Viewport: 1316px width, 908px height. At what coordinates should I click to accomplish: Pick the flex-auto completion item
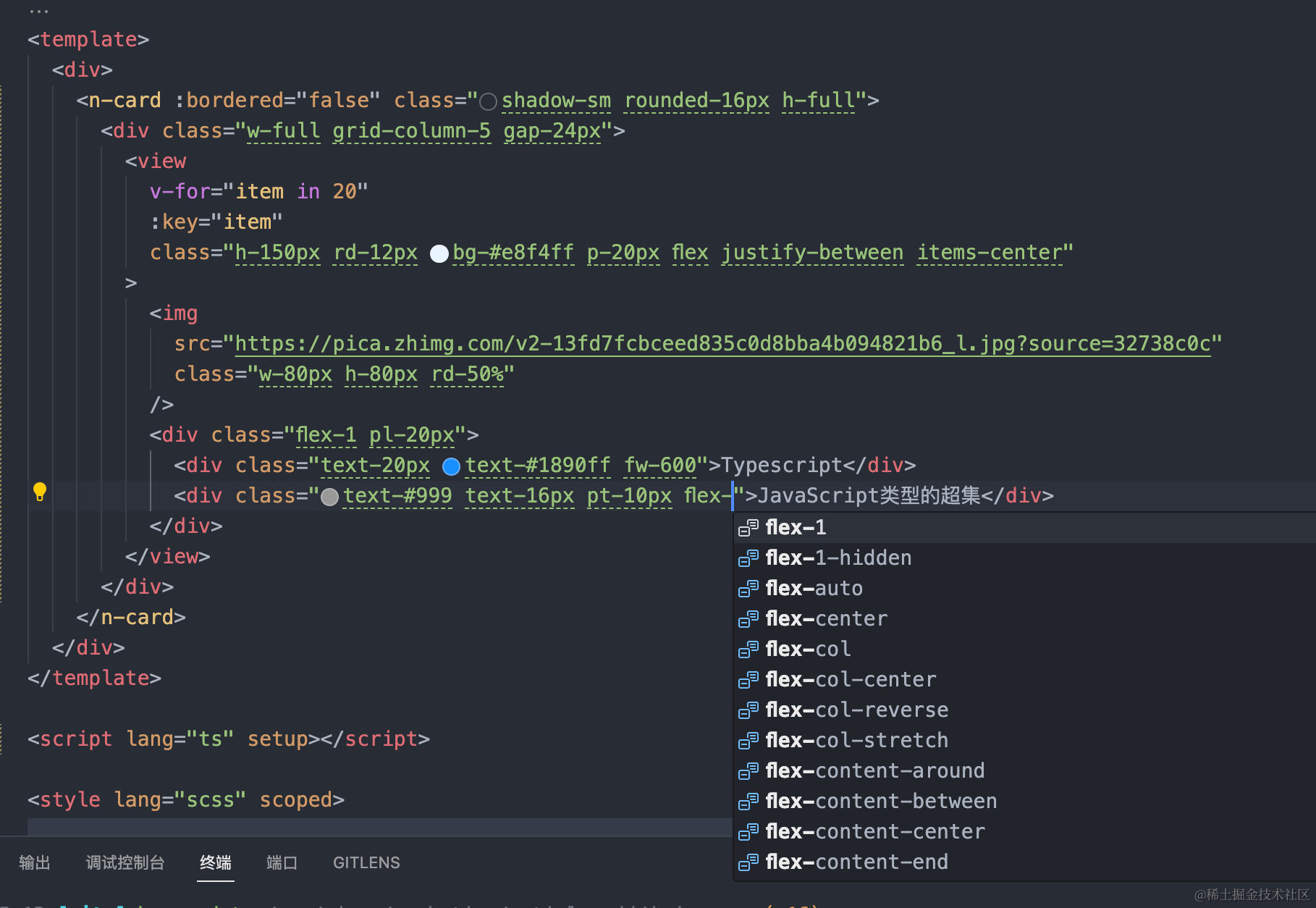[1024, 589]
